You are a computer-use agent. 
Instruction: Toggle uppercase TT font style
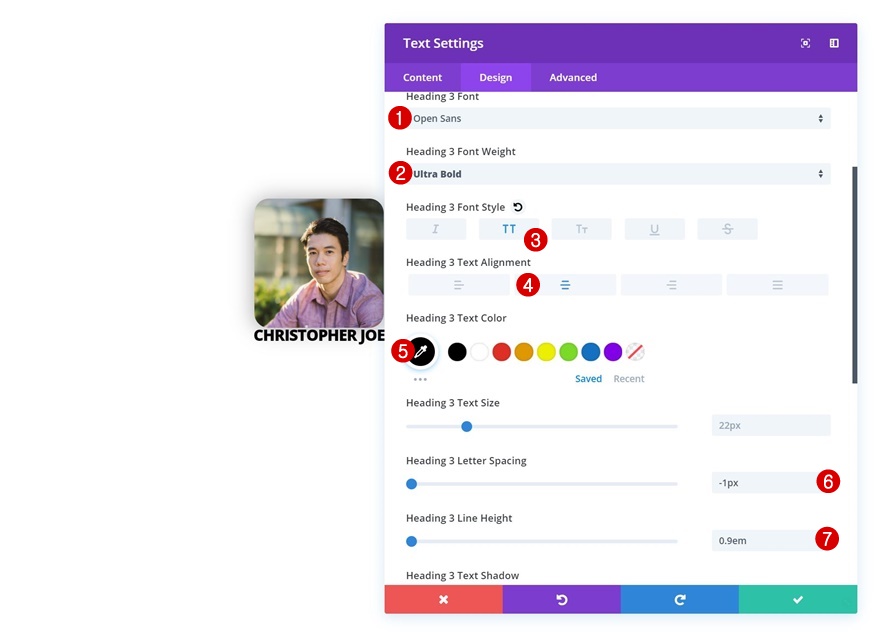508,229
